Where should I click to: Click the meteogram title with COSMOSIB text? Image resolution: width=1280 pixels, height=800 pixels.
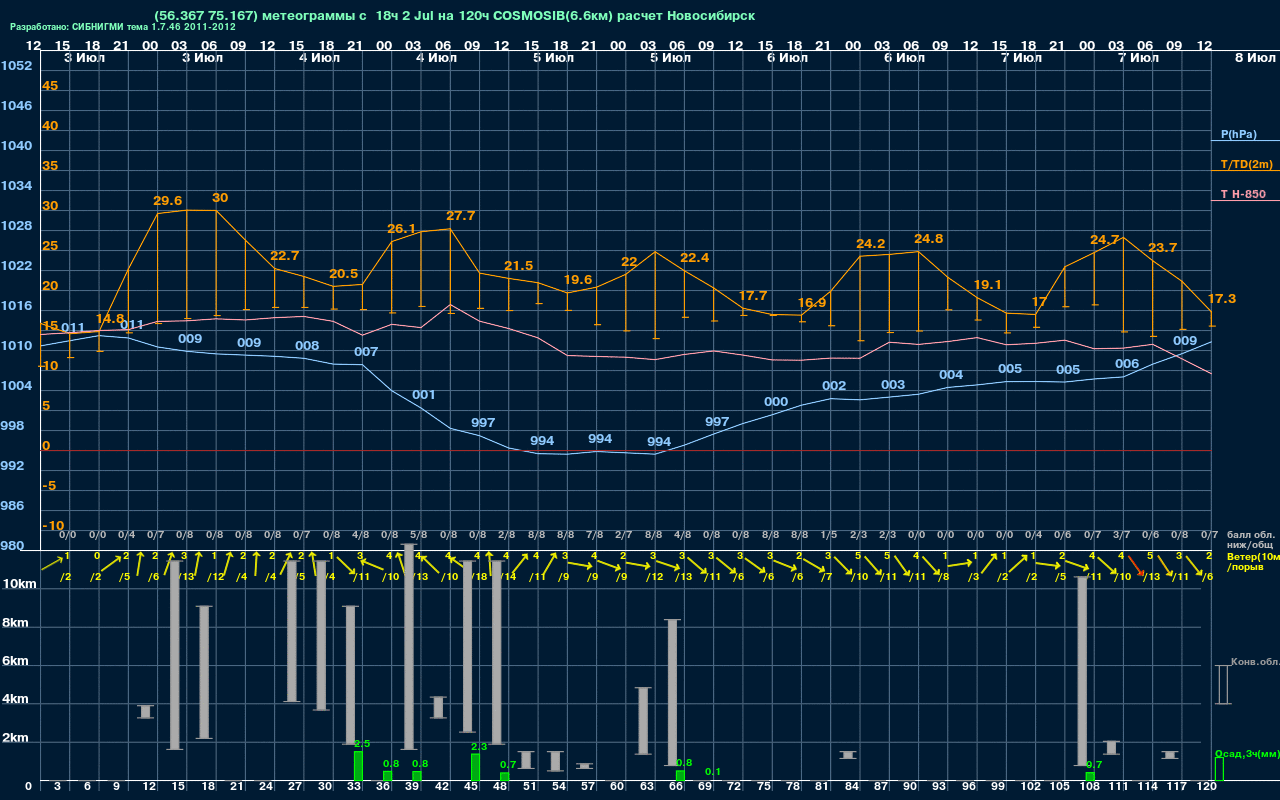455,15
